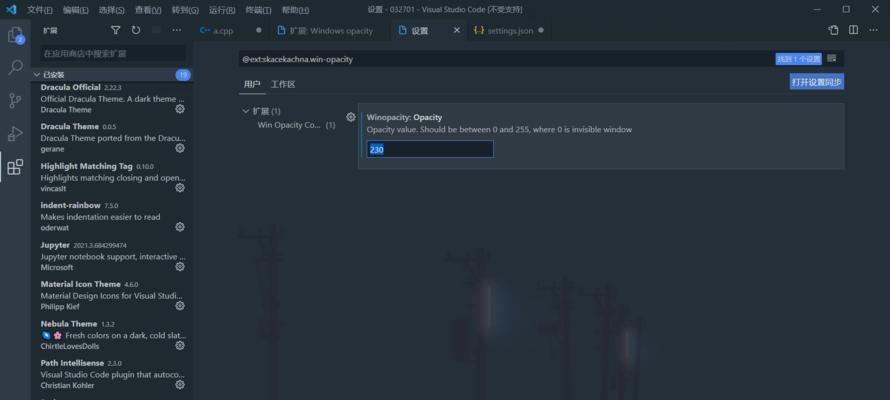Switch to the settings.json tab

click(510, 31)
